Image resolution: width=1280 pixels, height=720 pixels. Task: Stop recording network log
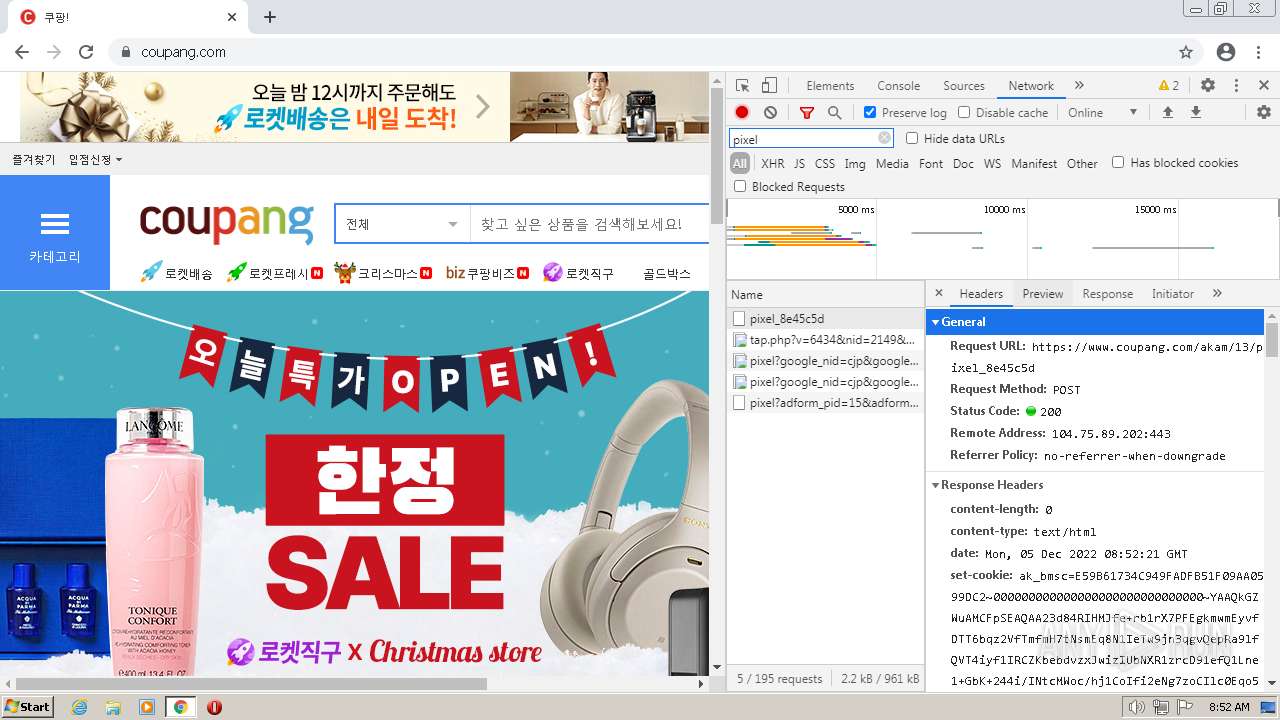(742, 113)
